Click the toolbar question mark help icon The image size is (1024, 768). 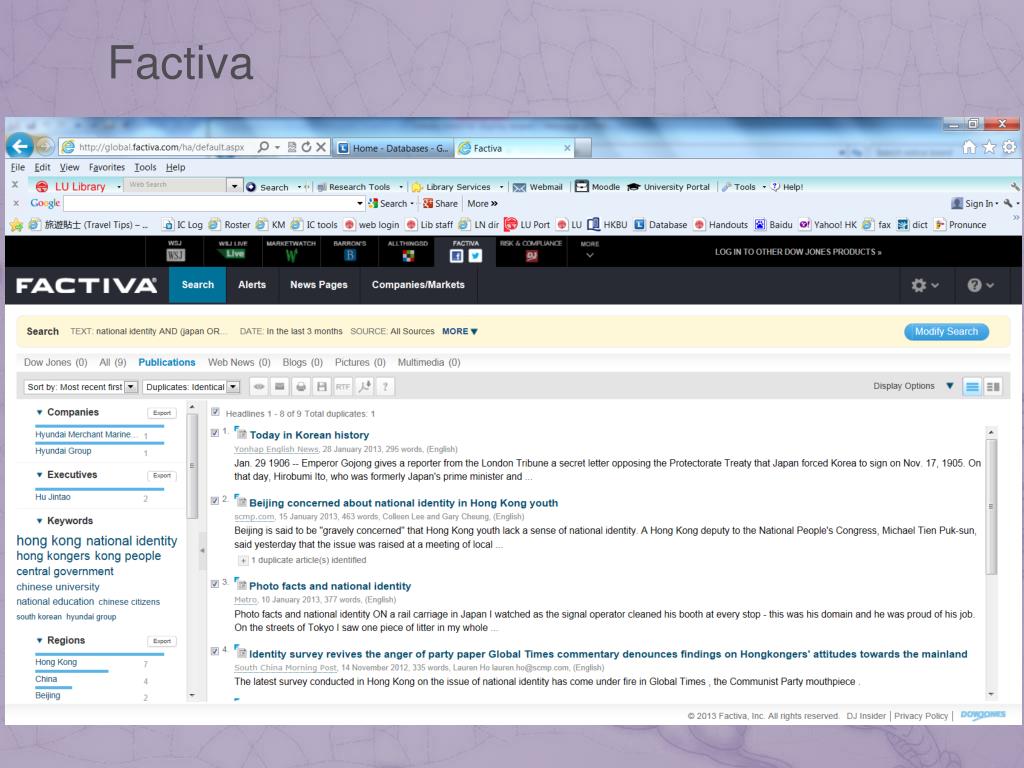tap(385, 387)
